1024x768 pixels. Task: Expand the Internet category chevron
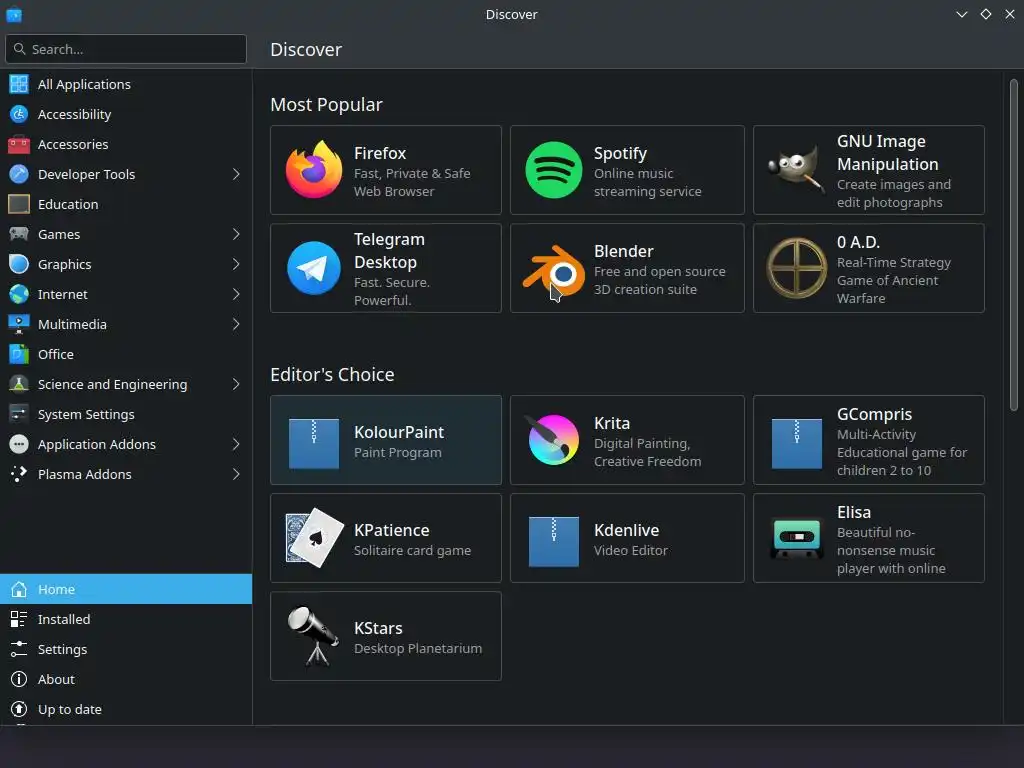[x=236, y=295]
